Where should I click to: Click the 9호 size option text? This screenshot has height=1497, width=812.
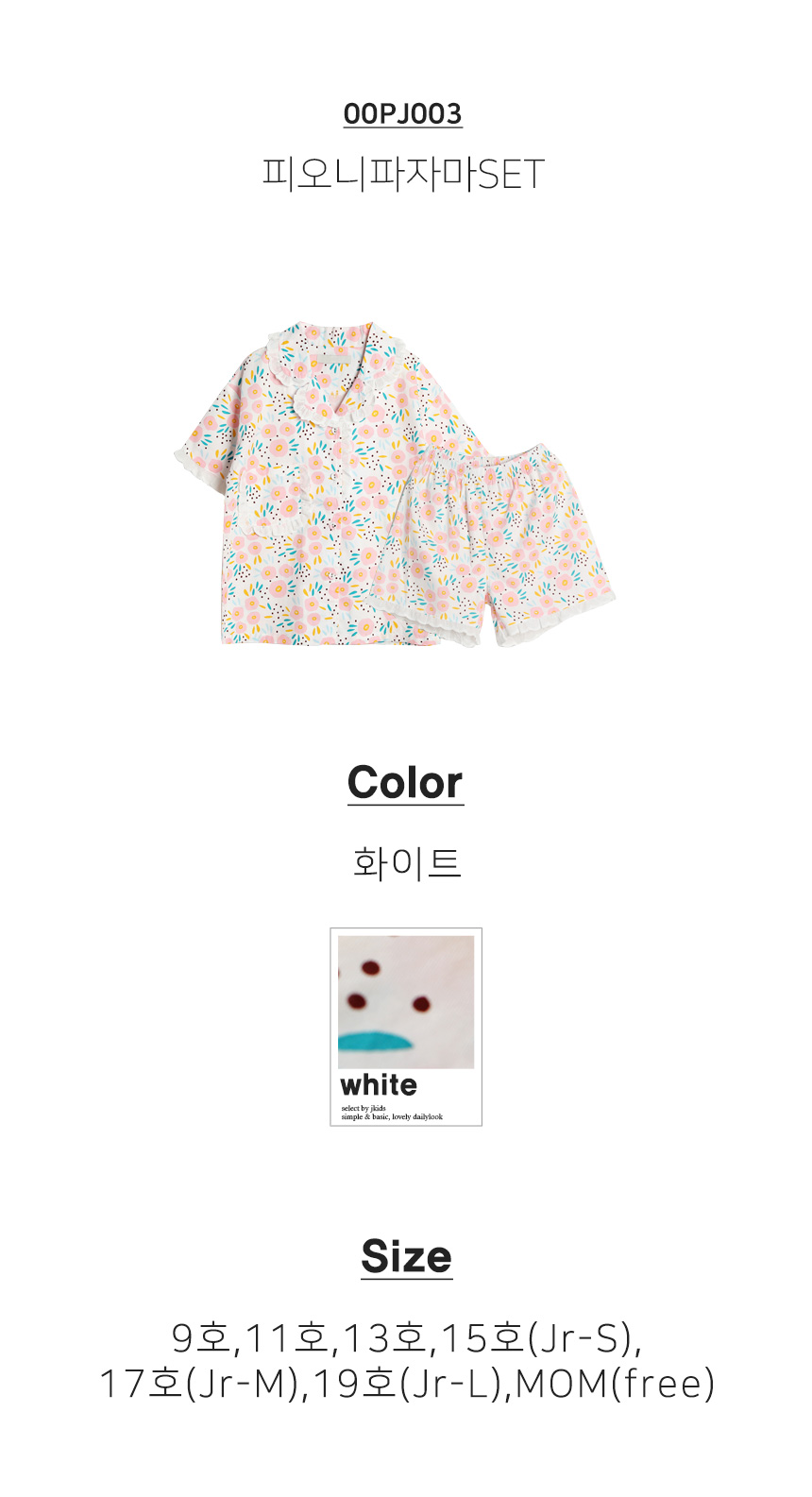(x=201, y=1338)
